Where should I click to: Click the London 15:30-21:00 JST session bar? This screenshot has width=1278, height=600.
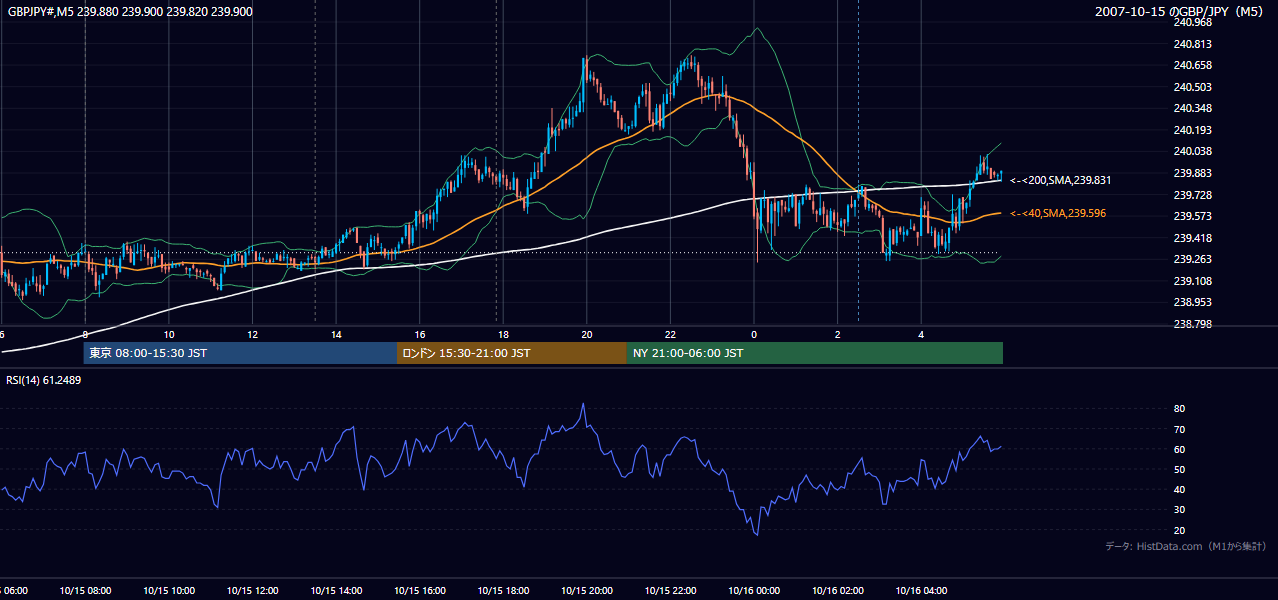[x=512, y=353]
